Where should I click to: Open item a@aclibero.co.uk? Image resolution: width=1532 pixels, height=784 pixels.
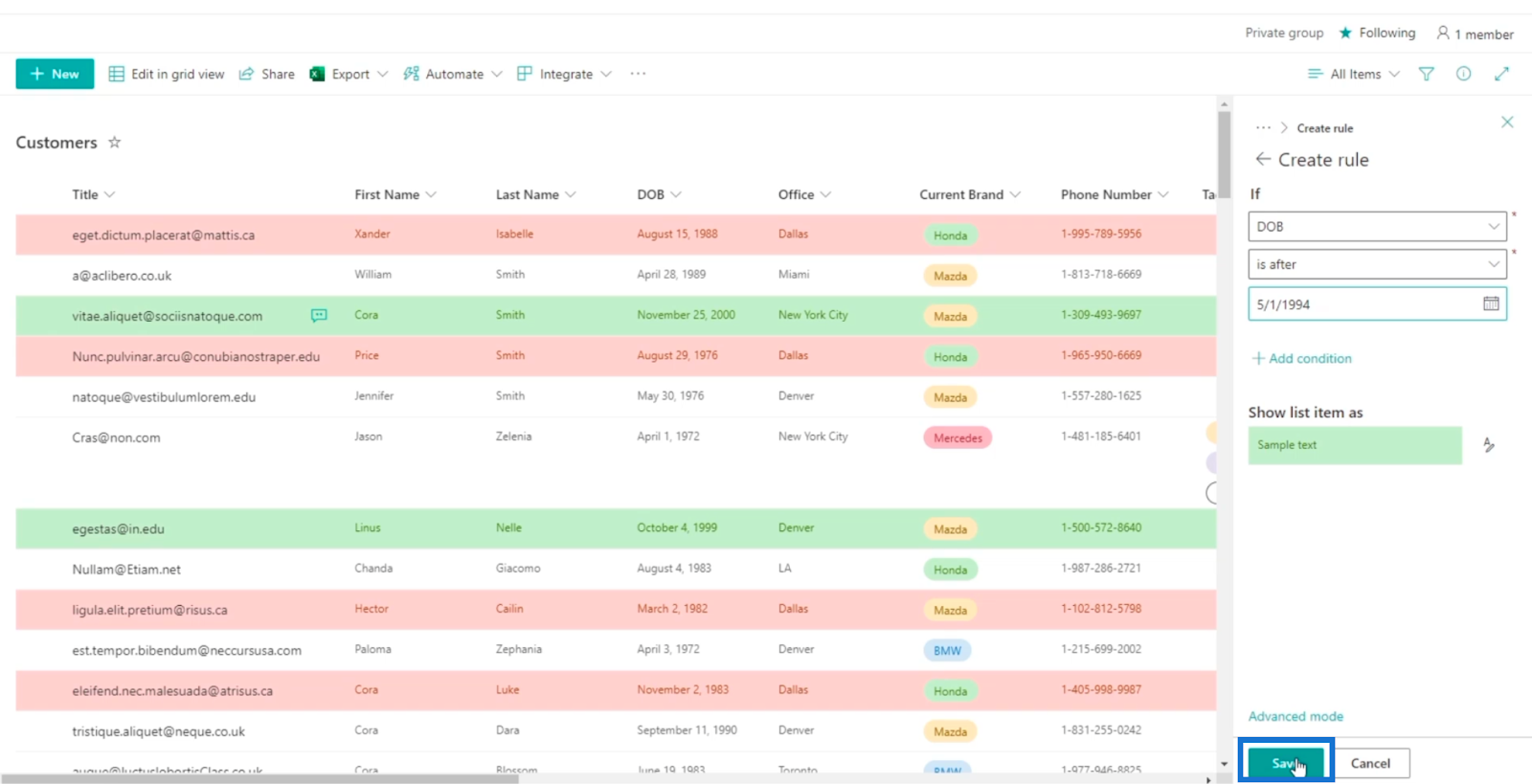click(122, 276)
